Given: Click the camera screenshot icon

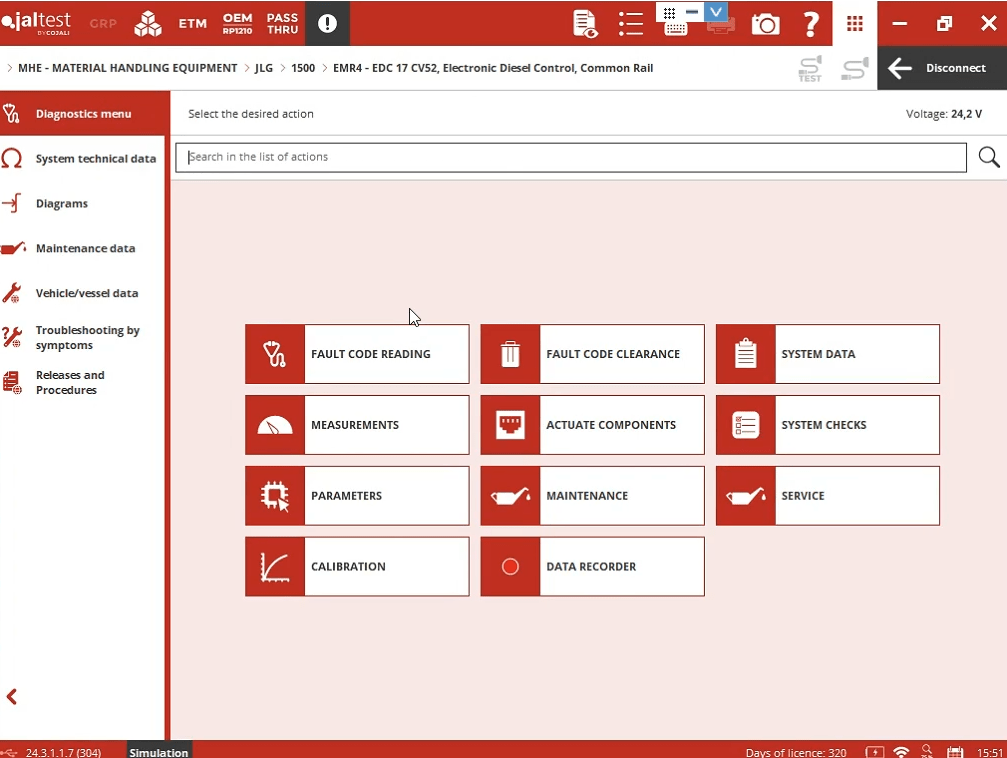Looking at the screenshot, I should click(765, 24).
